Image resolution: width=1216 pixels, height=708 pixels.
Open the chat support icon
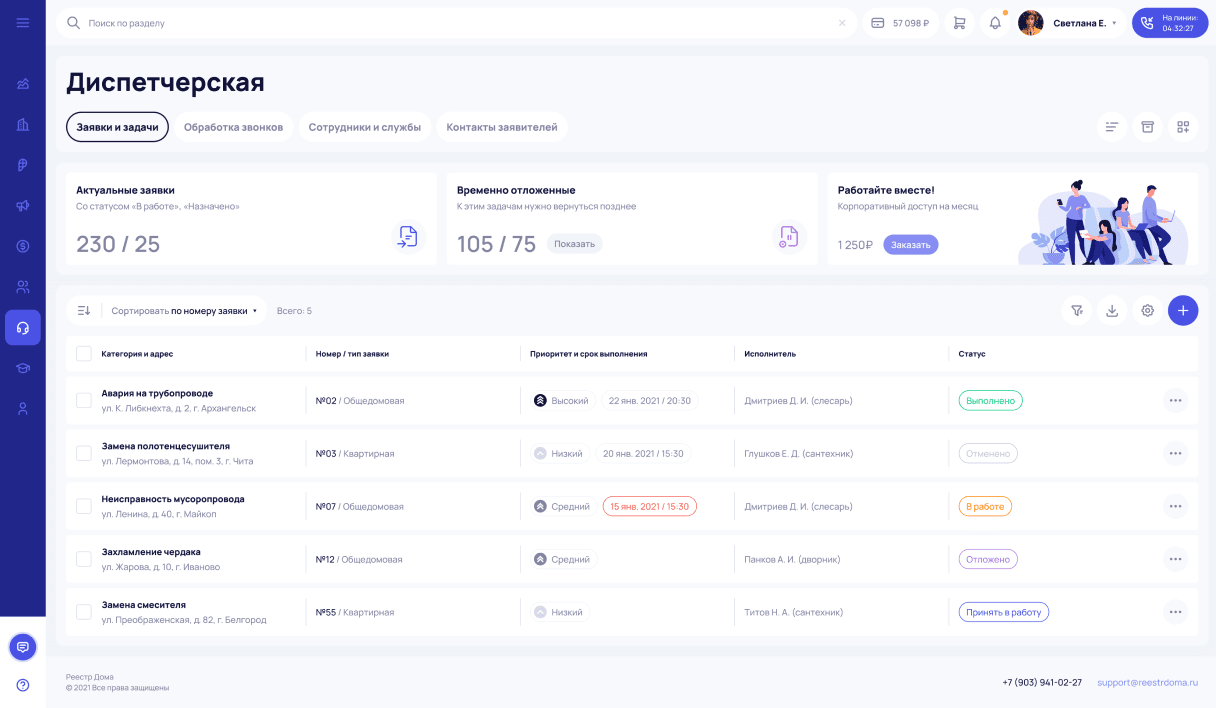click(23, 647)
